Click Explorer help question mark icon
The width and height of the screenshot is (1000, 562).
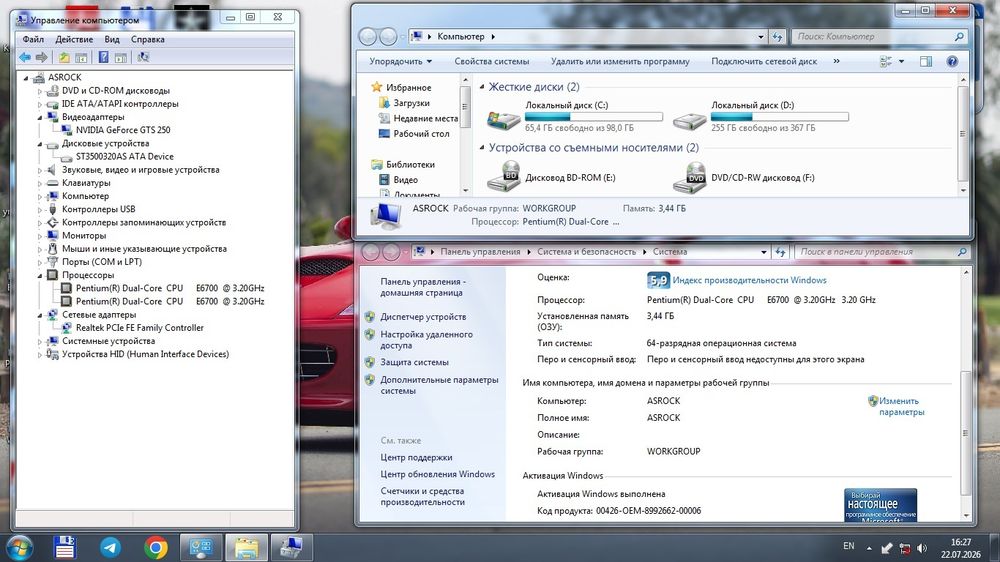click(952, 61)
